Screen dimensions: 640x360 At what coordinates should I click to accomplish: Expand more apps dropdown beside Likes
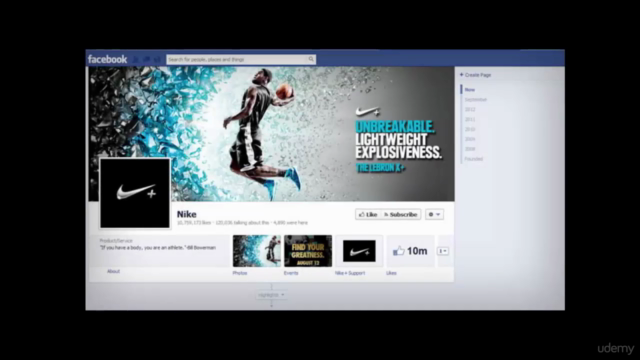[443, 251]
